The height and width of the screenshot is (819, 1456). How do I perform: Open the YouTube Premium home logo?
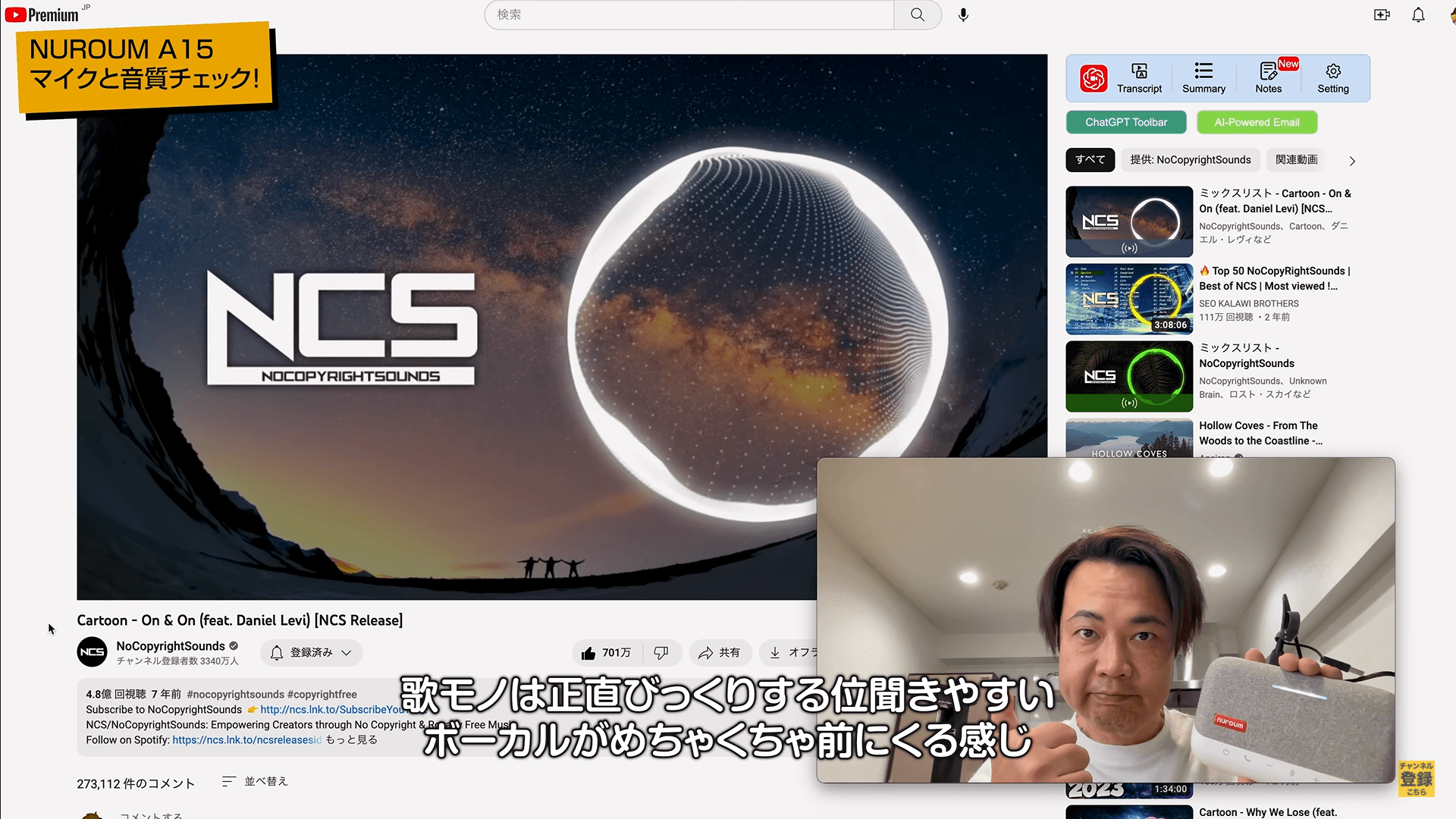point(42,14)
